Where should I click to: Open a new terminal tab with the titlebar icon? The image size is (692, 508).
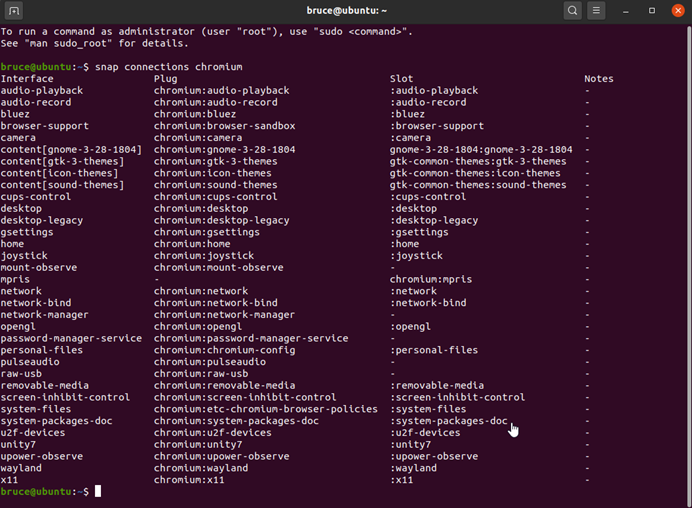coord(14,11)
